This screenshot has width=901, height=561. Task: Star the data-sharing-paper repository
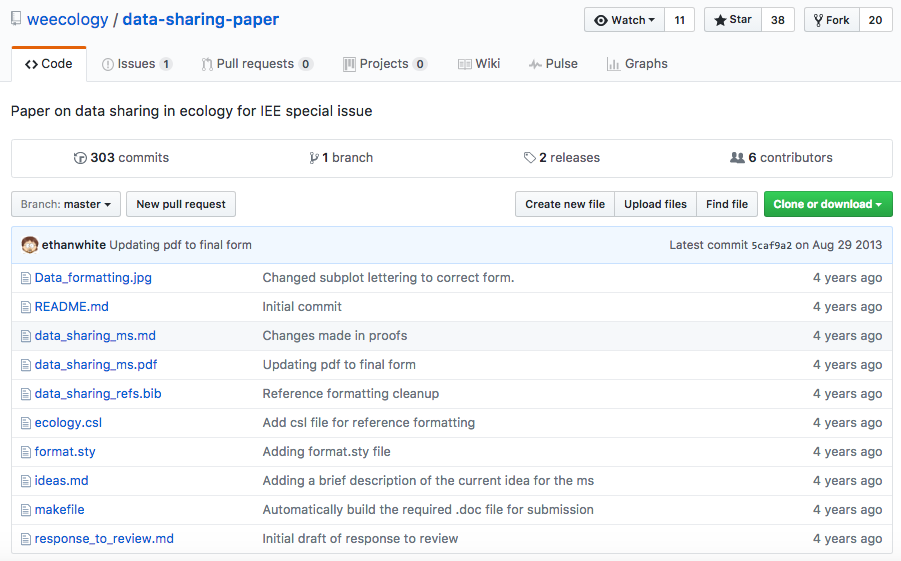(733, 20)
